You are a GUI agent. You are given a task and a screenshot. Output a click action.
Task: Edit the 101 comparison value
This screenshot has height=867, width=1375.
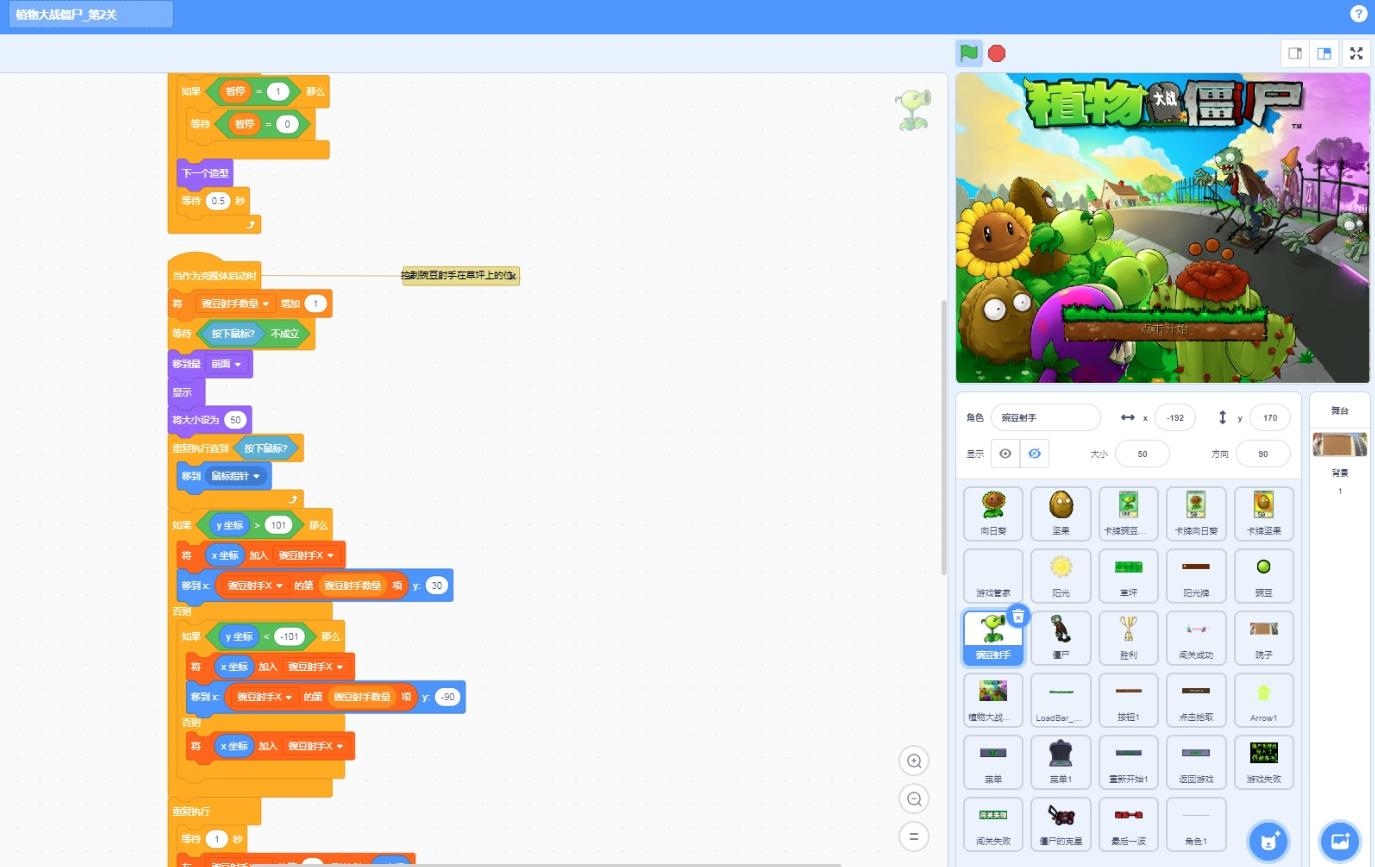[x=278, y=525]
